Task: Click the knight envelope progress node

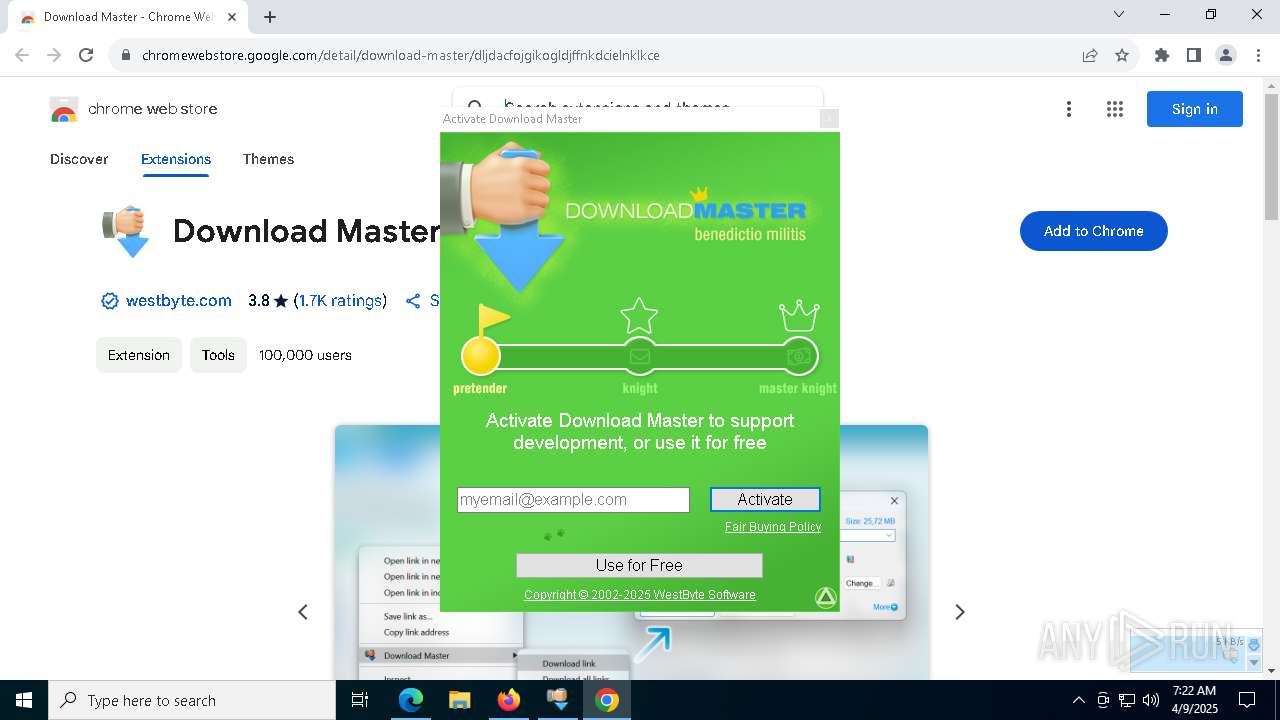Action: 639,356
